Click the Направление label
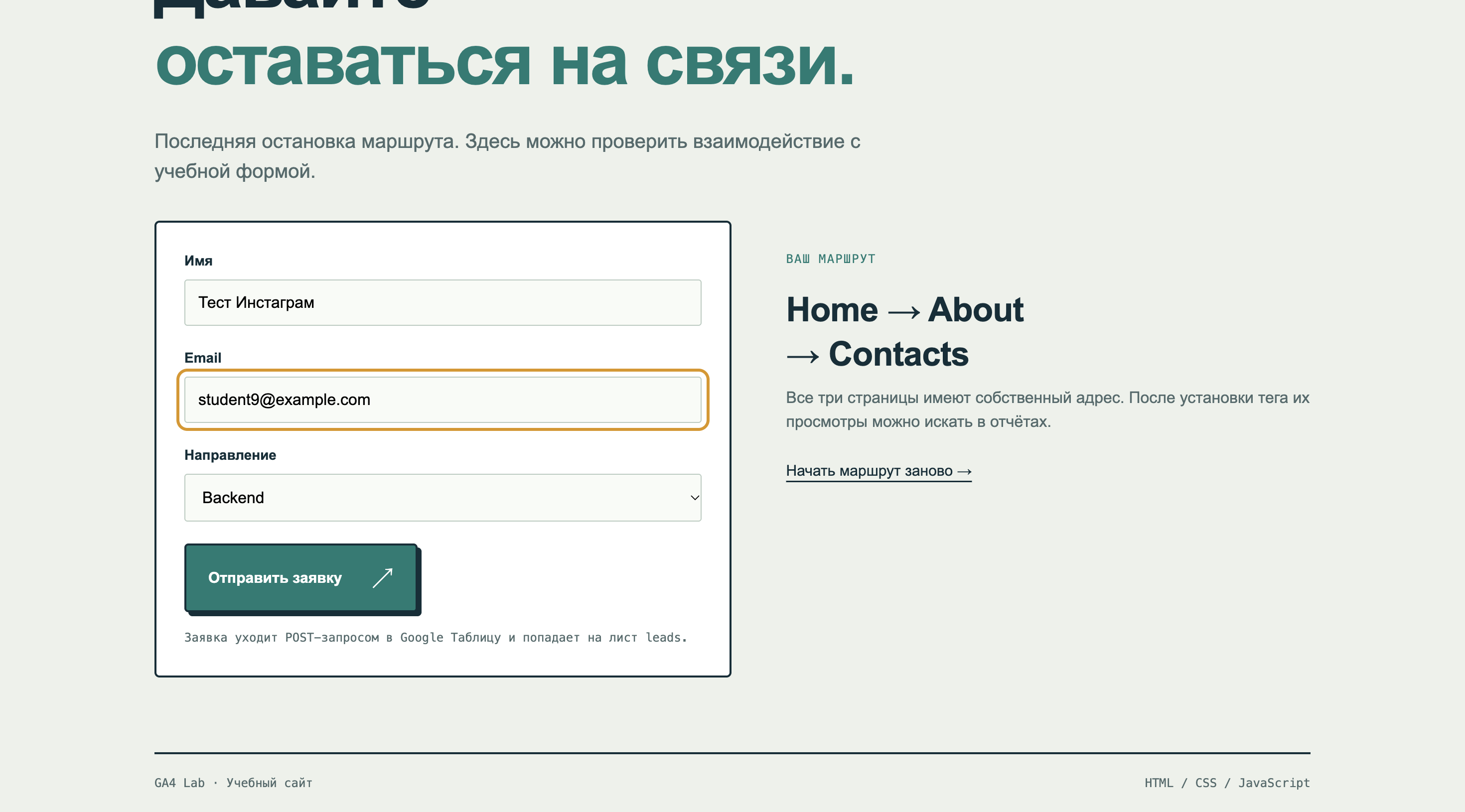 (230, 455)
